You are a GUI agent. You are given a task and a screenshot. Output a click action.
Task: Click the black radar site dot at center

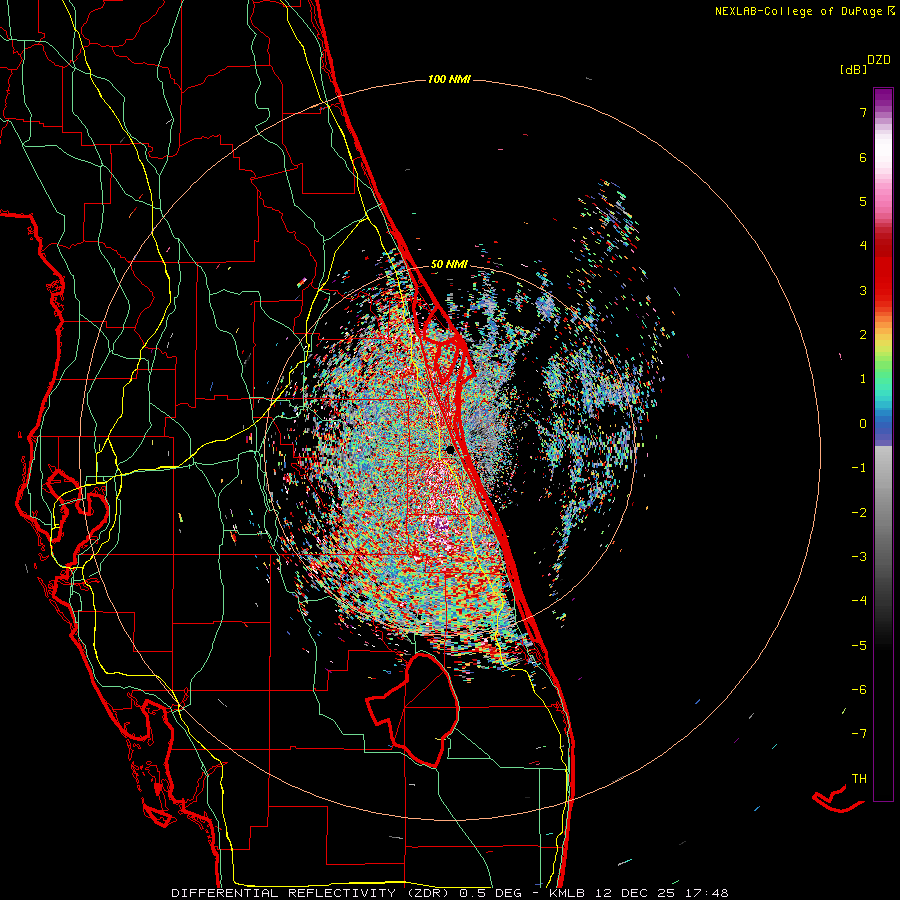point(451,449)
